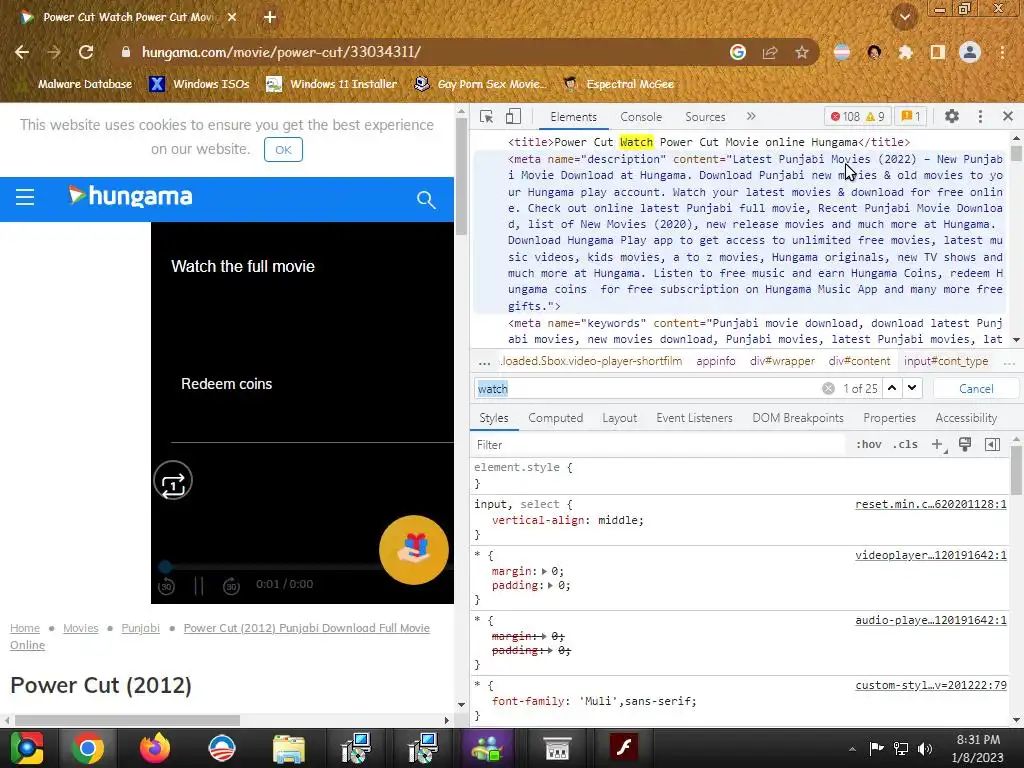Clear the DevTools search field

(828, 389)
